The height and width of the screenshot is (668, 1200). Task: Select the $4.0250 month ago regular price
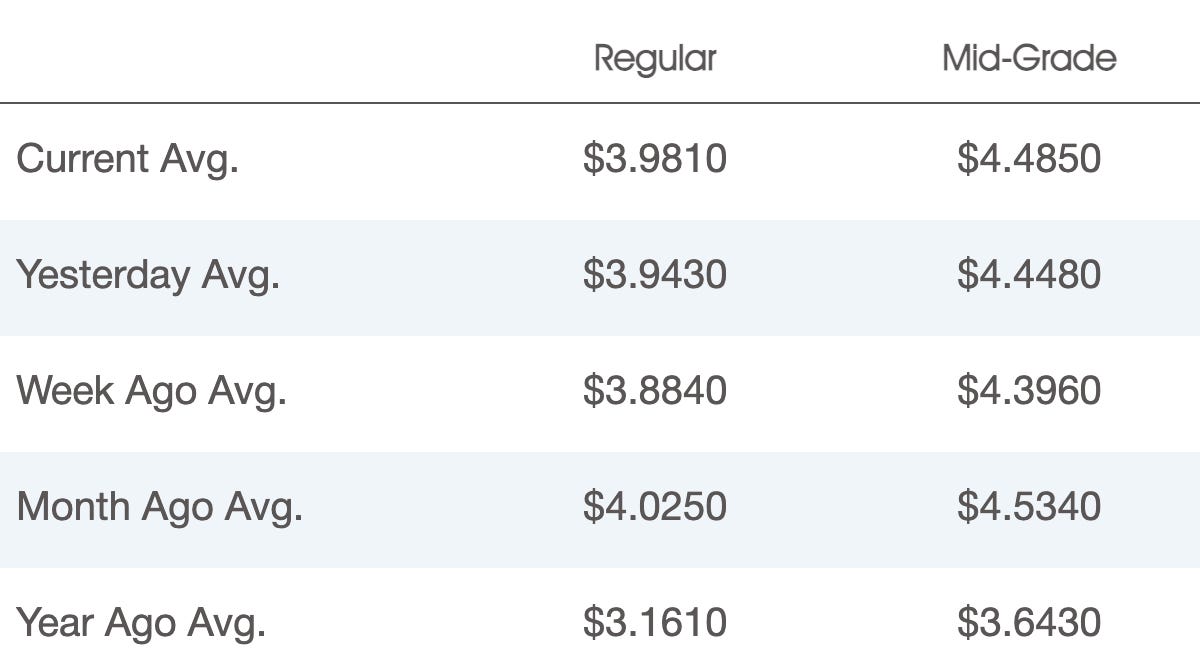pos(655,507)
